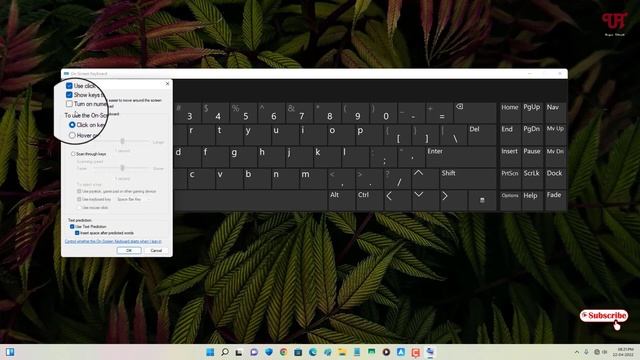Toggle the Use click sound checkbox
Viewport: 640px width, 360px height.
69,86
